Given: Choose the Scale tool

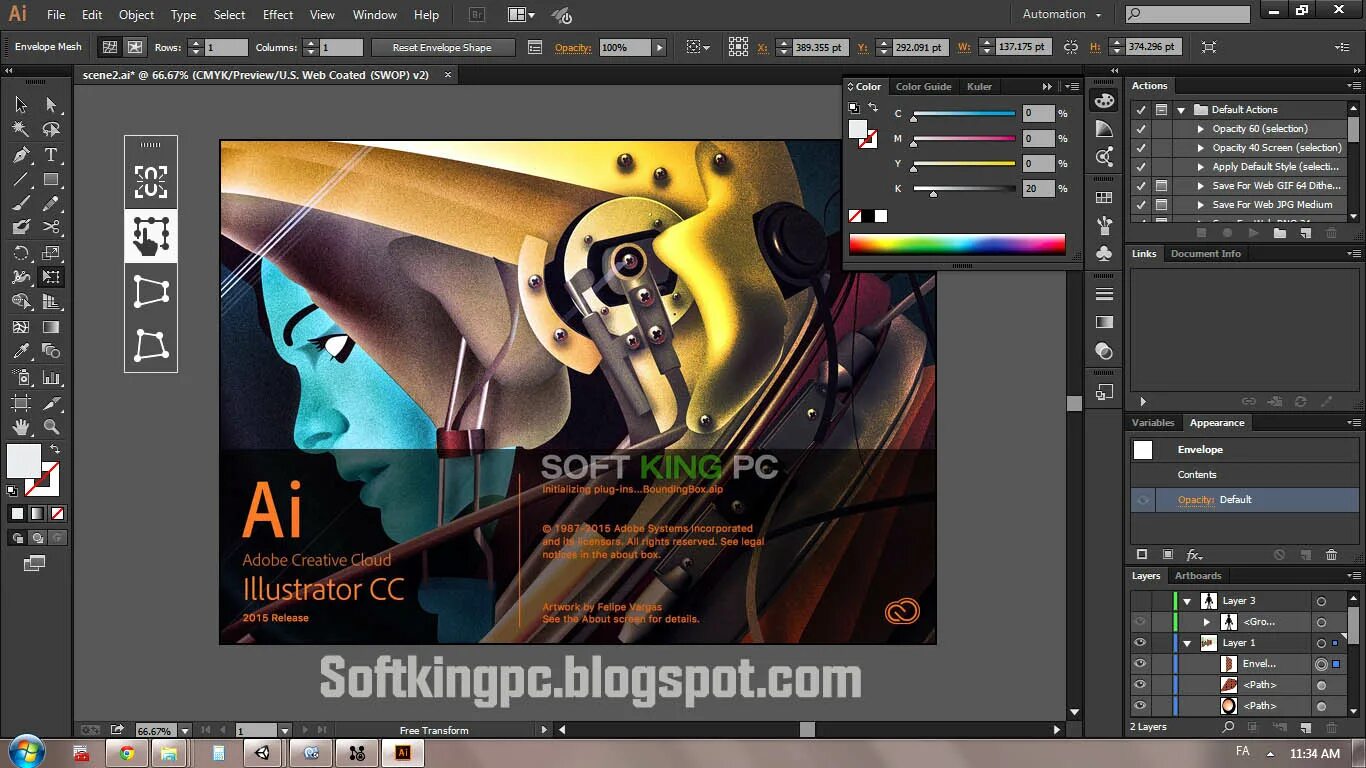Looking at the screenshot, I should 51,253.
